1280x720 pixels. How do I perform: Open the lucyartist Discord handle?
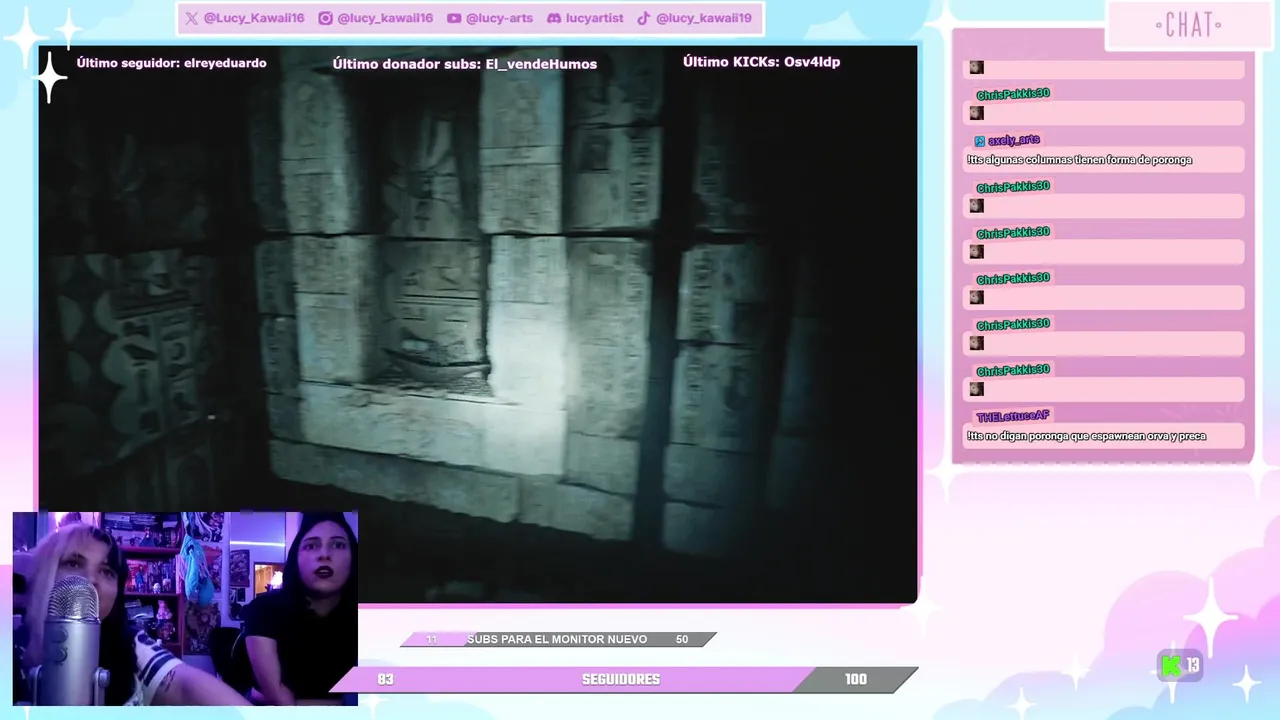594,18
